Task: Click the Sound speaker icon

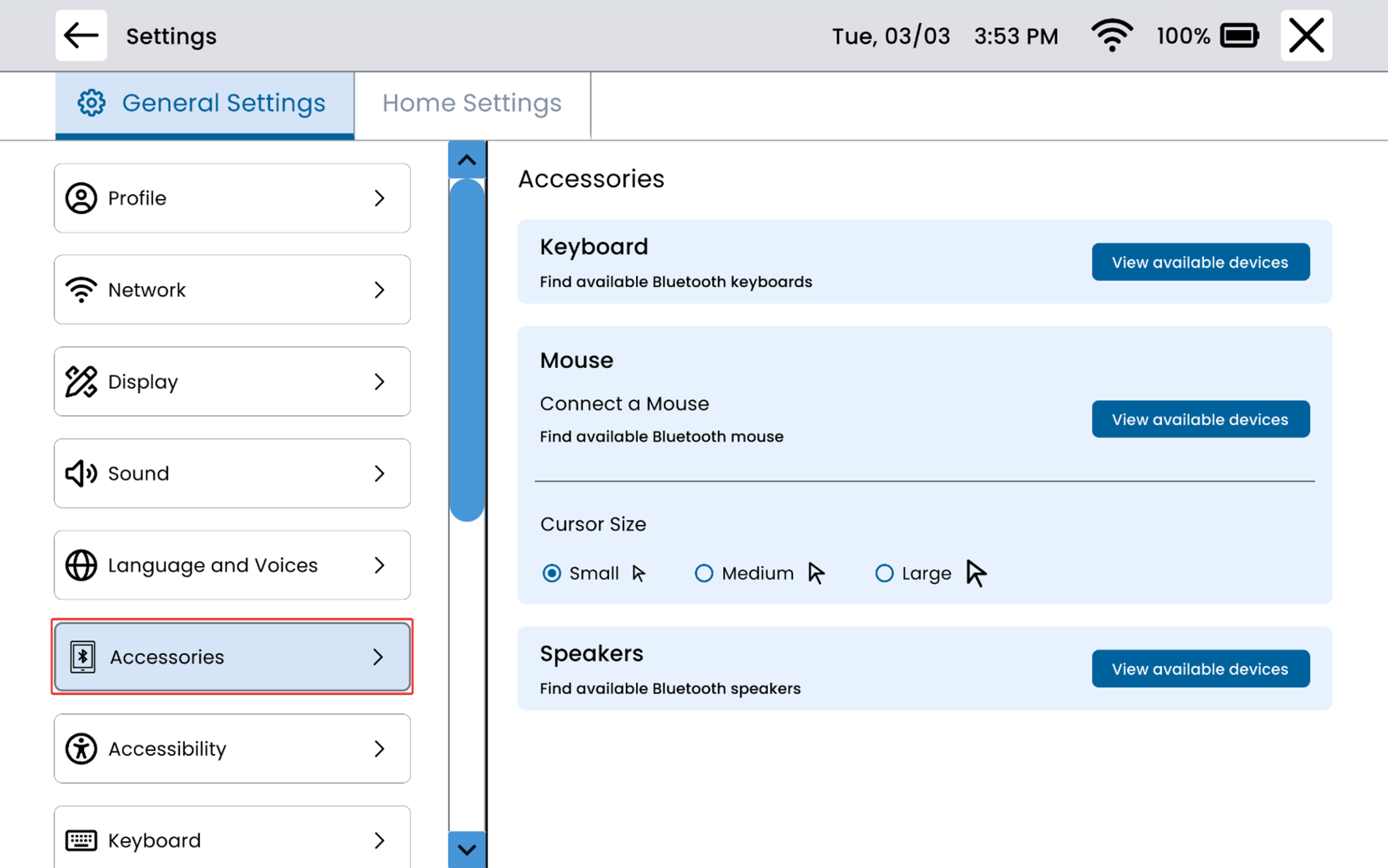Action: tap(81, 474)
